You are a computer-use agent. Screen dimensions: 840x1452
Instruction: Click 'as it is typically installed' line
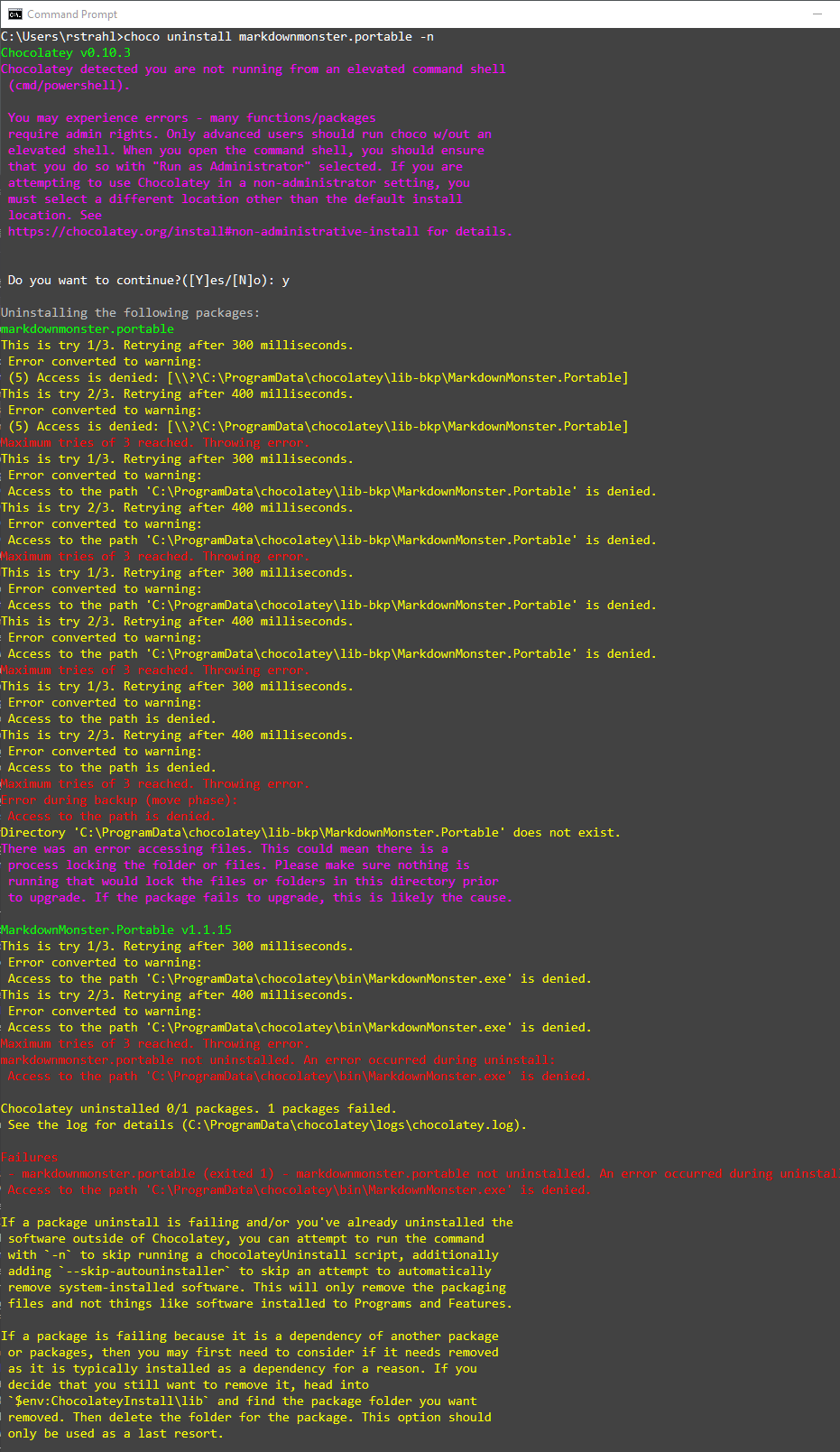[243, 1369]
